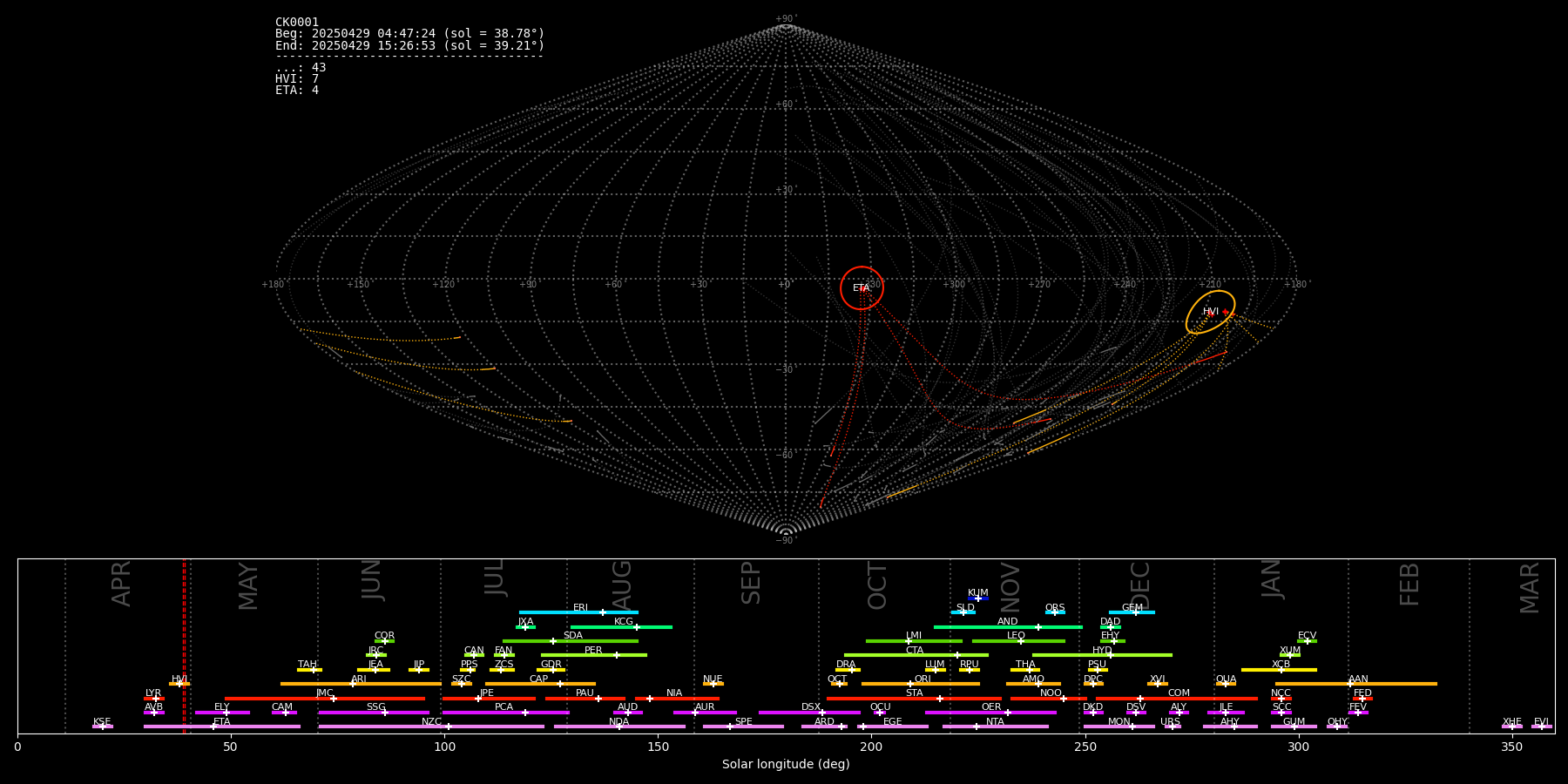Viewport: 1568px width, 784px height.
Task: Select the ELY shower bar
Action: (222, 713)
